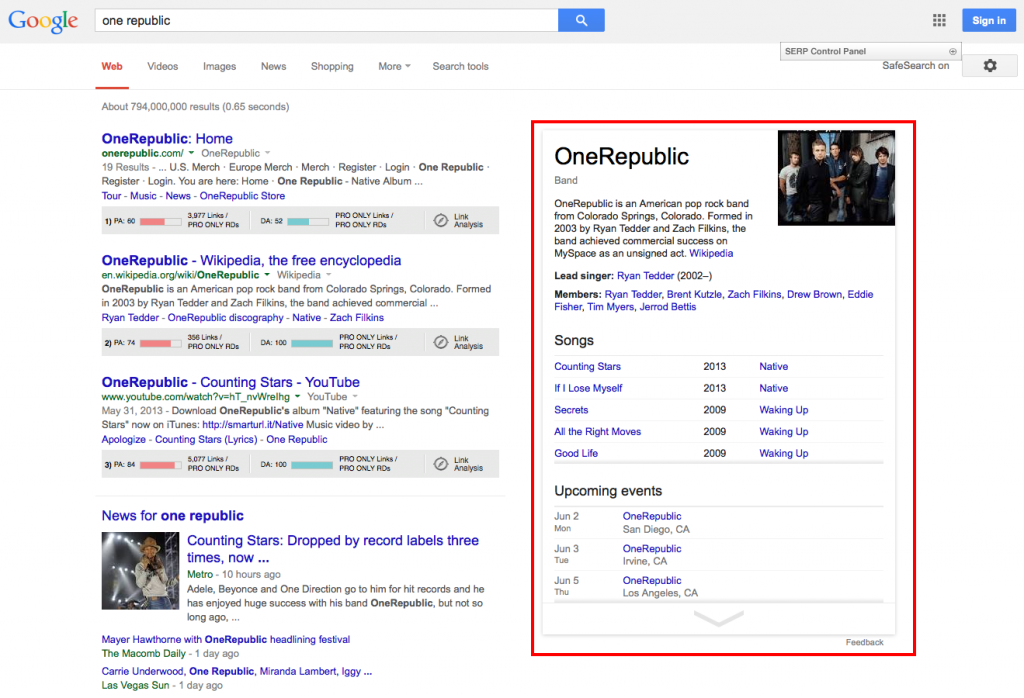Image resolution: width=1024 pixels, height=698 pixels.
Task: Open the settings gear icon
Action: tap(989, 65)
